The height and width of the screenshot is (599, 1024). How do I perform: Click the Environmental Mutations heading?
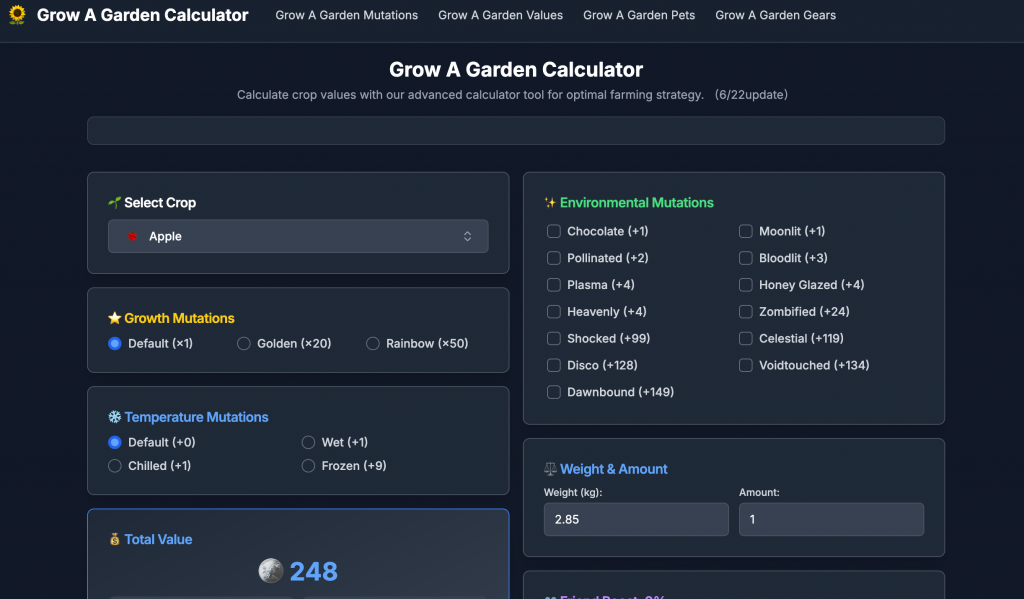636,202
